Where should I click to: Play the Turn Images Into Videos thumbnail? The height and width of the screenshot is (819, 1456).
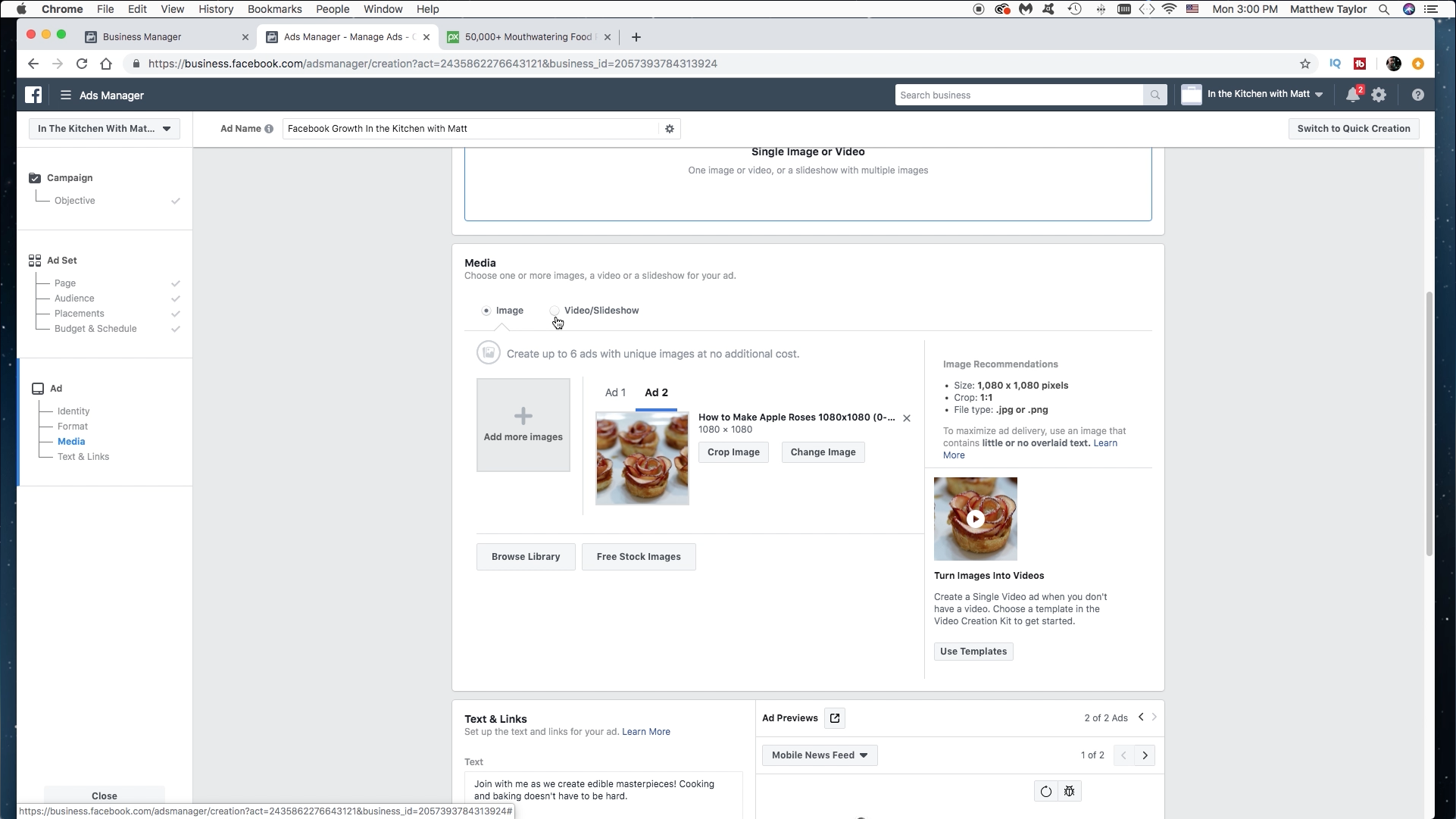[976, 519]
